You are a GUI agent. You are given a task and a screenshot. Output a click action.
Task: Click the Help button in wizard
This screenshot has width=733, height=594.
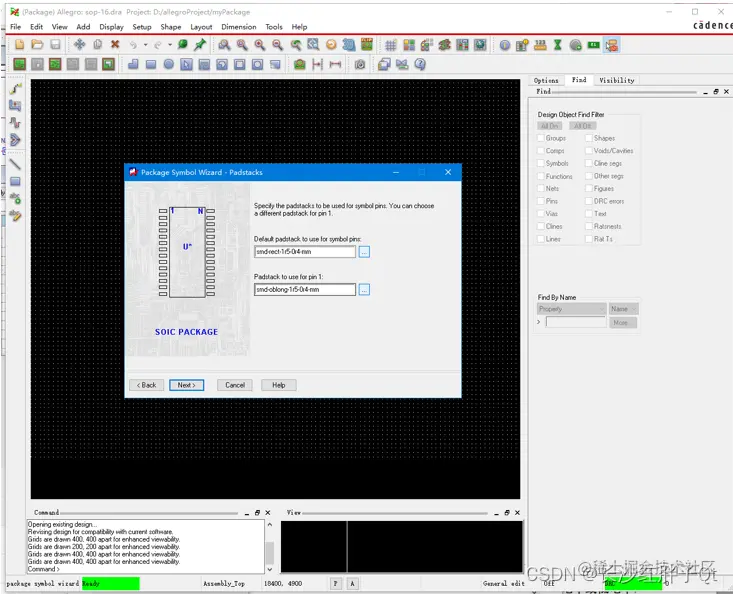tap(279, 385)
